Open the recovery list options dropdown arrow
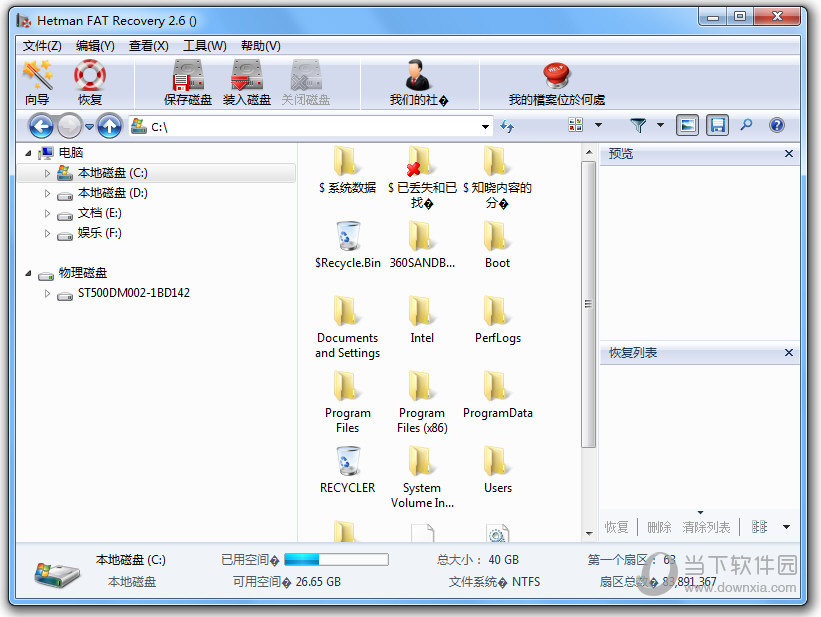 coord(786,527)
